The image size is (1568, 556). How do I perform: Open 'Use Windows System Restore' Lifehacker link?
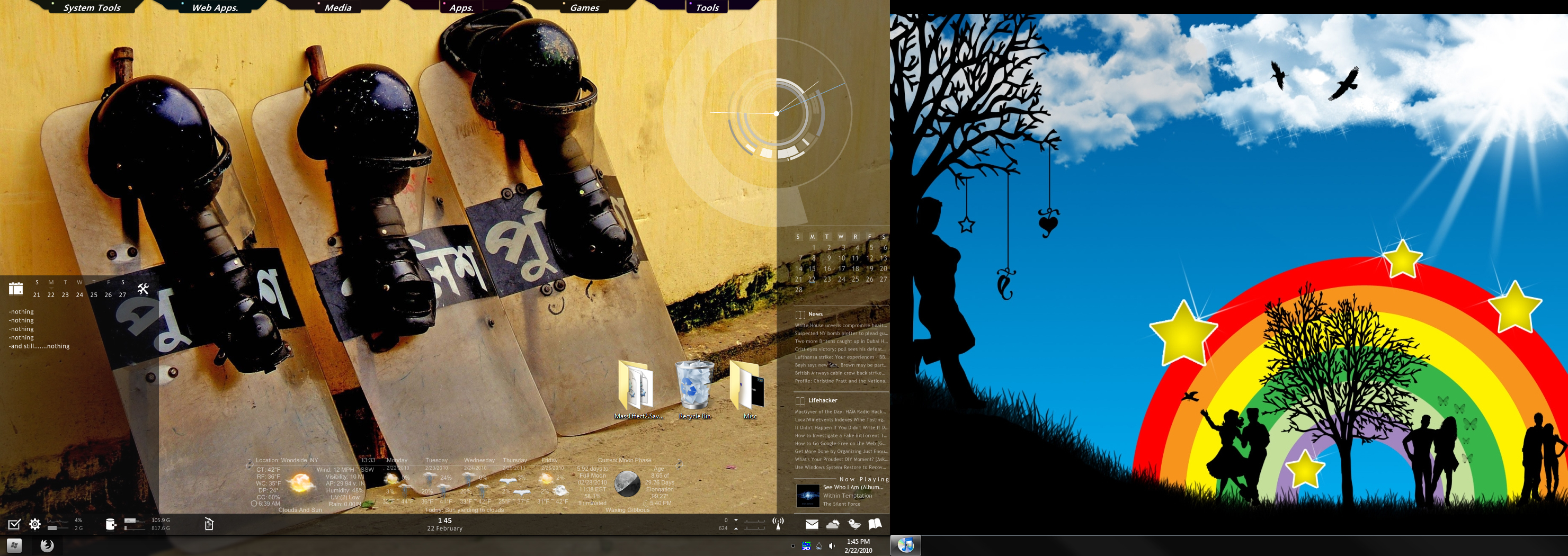click(x=840, y=467)
